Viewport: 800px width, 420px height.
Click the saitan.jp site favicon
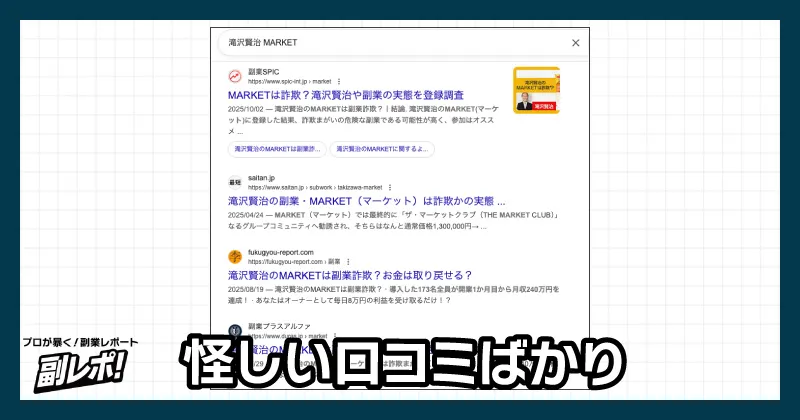[x=235, y=182]
